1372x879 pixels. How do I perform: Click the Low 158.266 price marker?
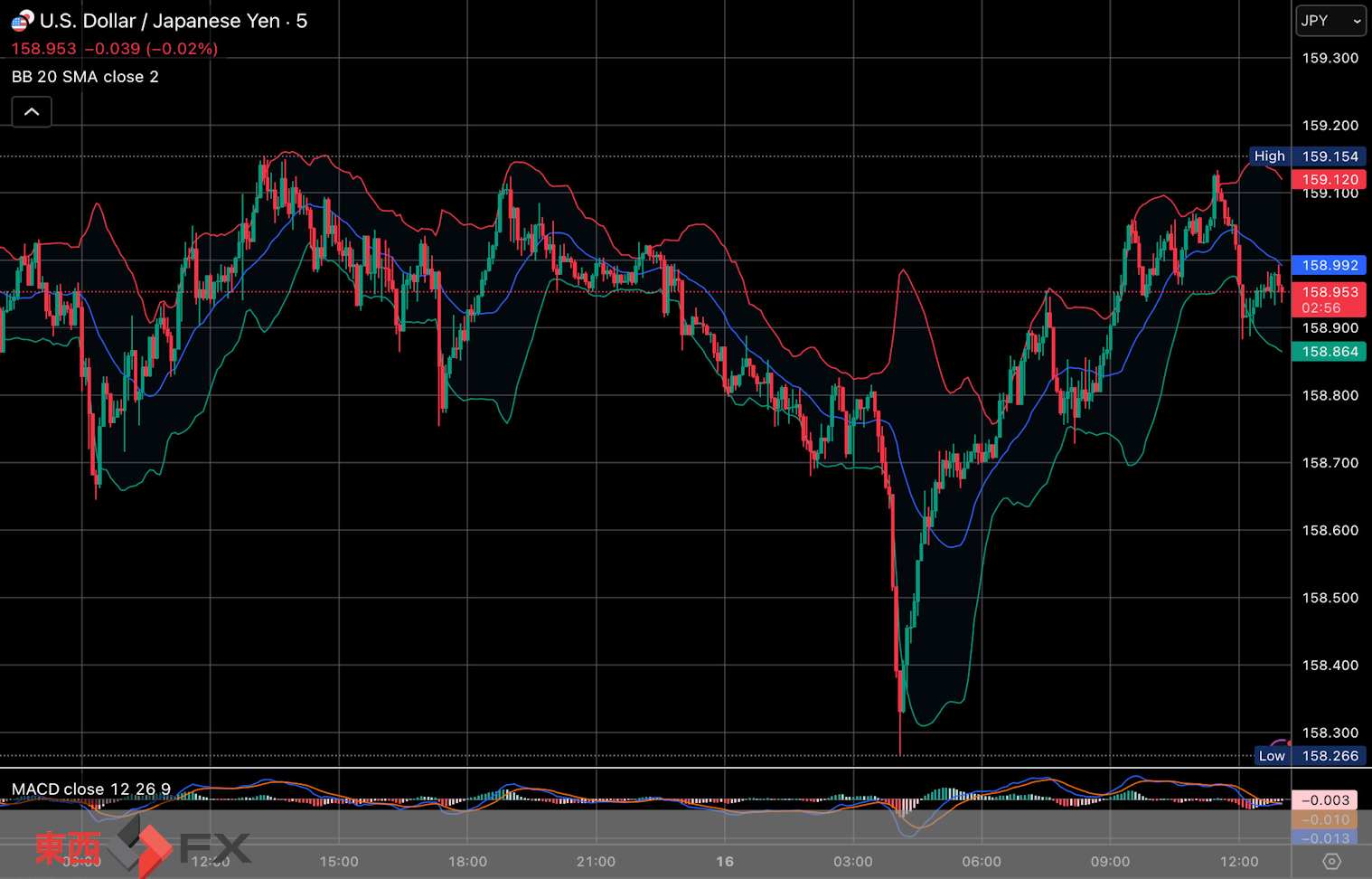(x=1307, y=756)
